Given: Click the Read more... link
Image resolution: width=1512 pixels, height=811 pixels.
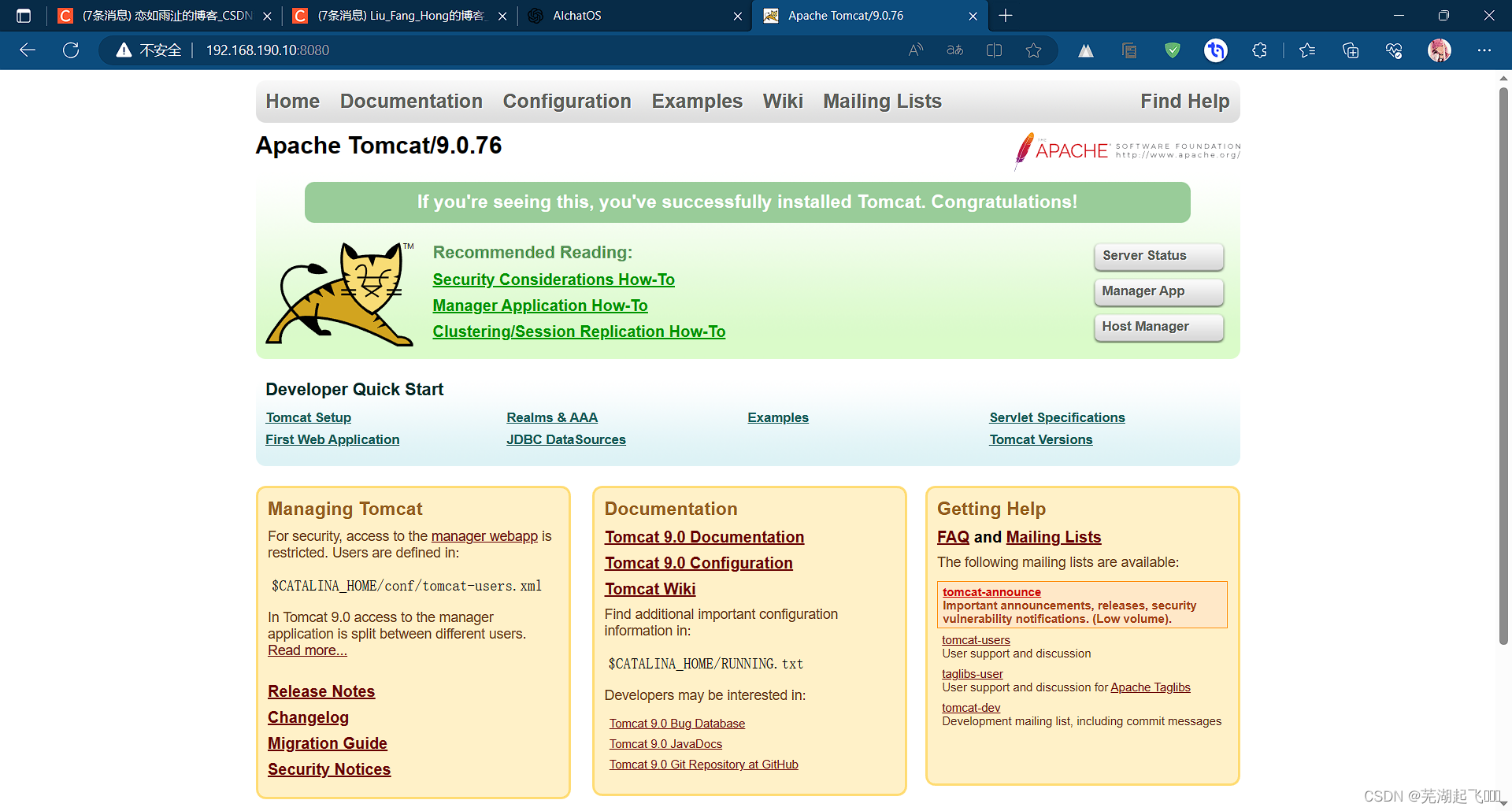Looking at the screenshot, I should tap(307, 650).
